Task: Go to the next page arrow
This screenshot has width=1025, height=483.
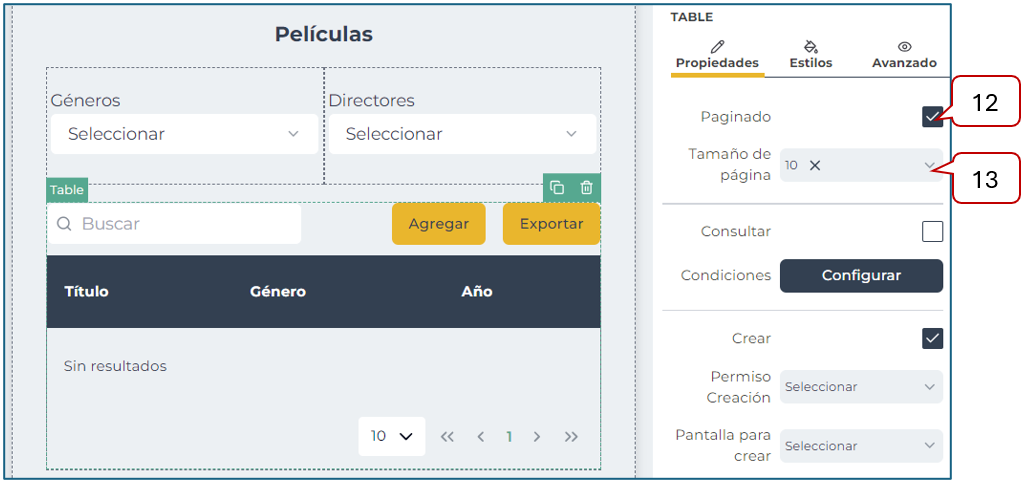Action: point(537,437)
